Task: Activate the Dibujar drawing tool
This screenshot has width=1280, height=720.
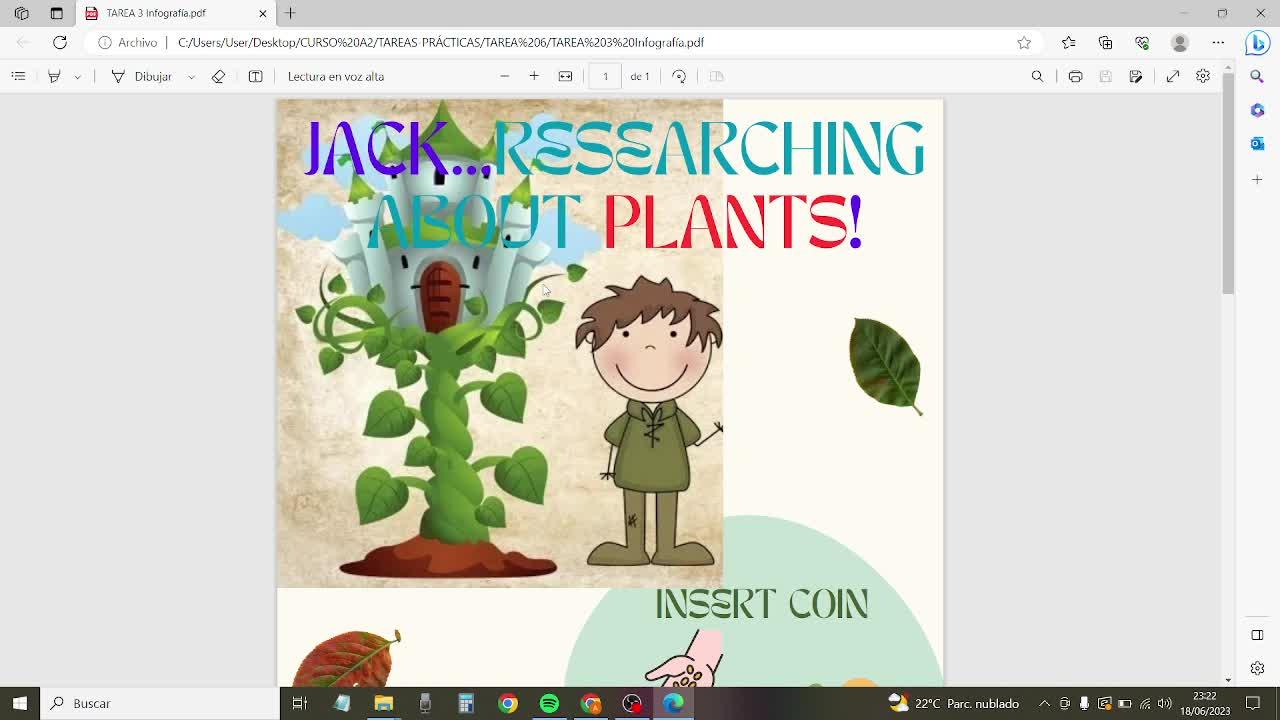Action: tap(142, 76)
